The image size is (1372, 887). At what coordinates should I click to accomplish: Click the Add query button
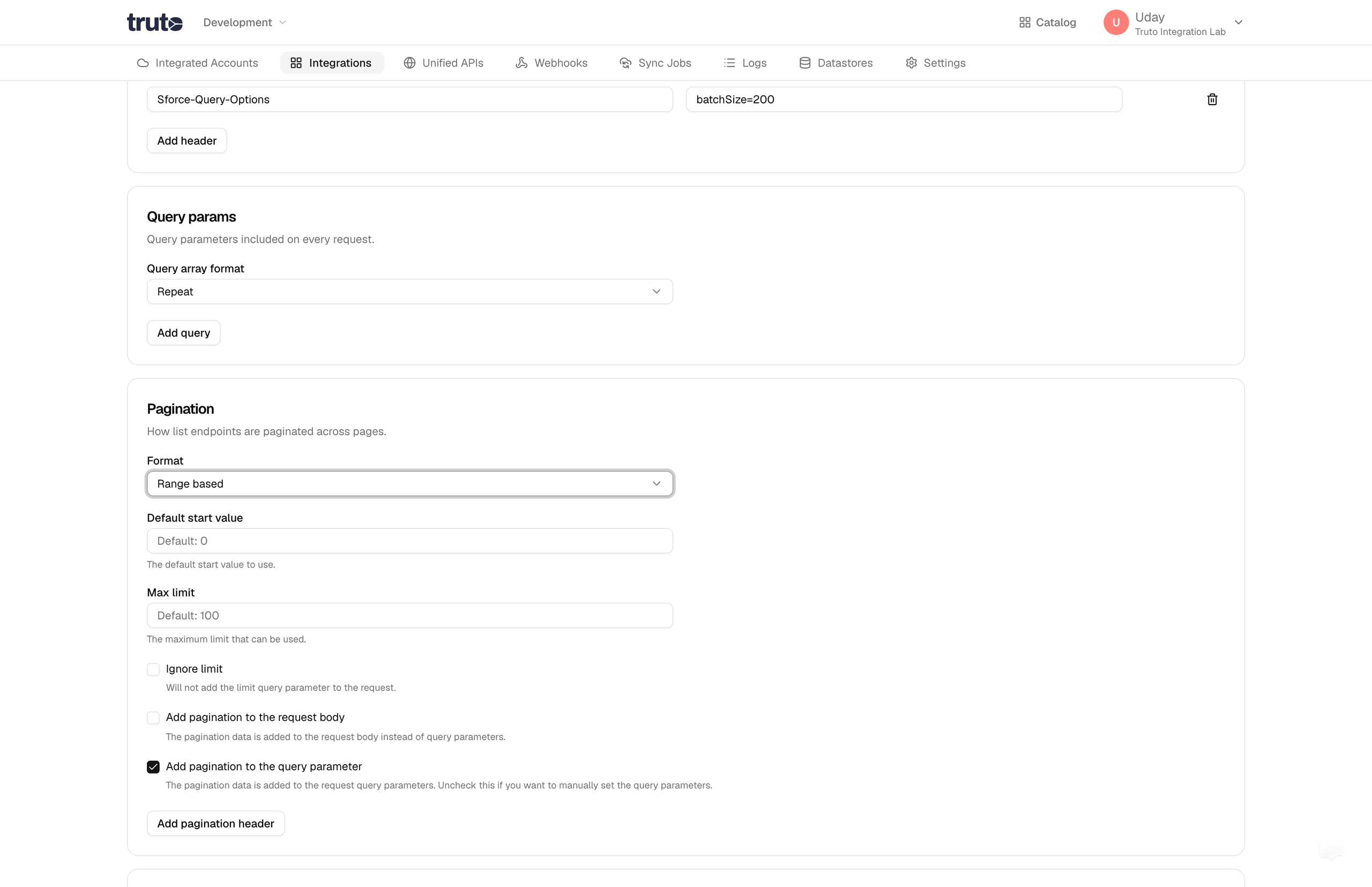pyautogui.click(x=184, y=333)
